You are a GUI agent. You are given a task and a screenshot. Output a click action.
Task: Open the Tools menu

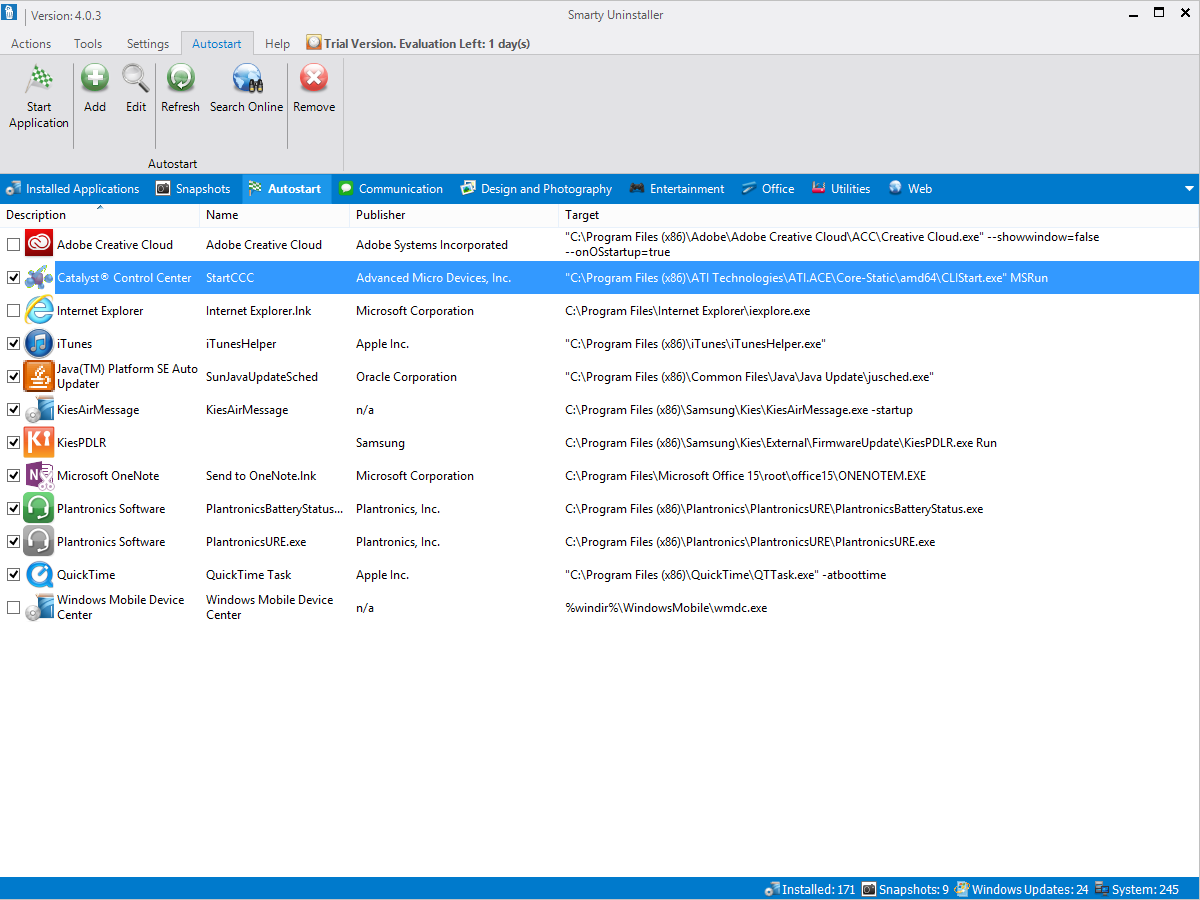point(88,44)
